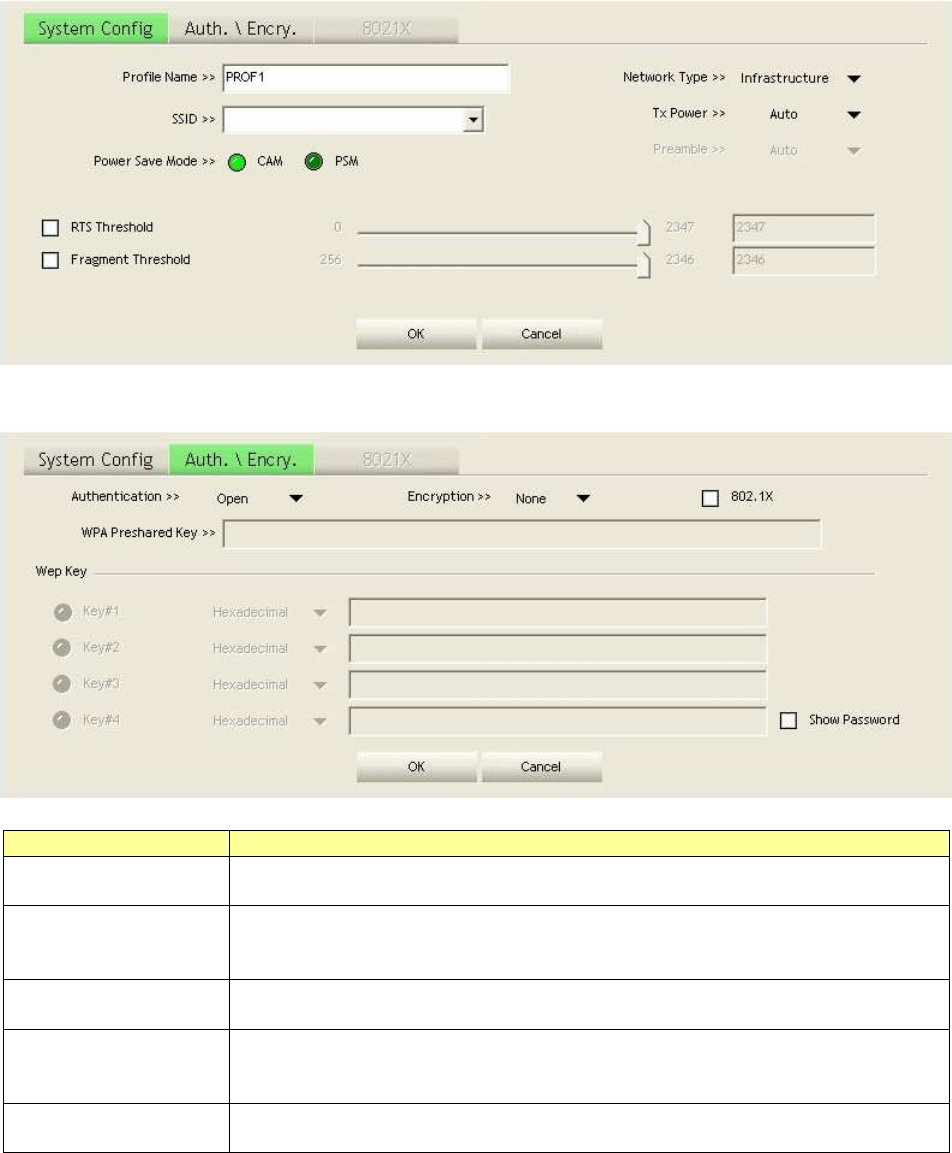
Task: Select the Key#3 radio button
Action: pos(62,684)
